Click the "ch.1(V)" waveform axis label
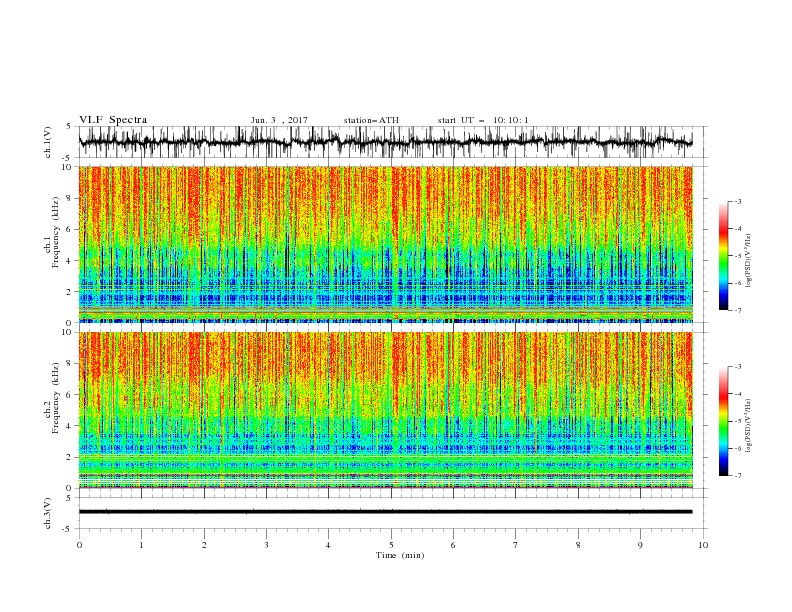792x612 pixels. 48,142
